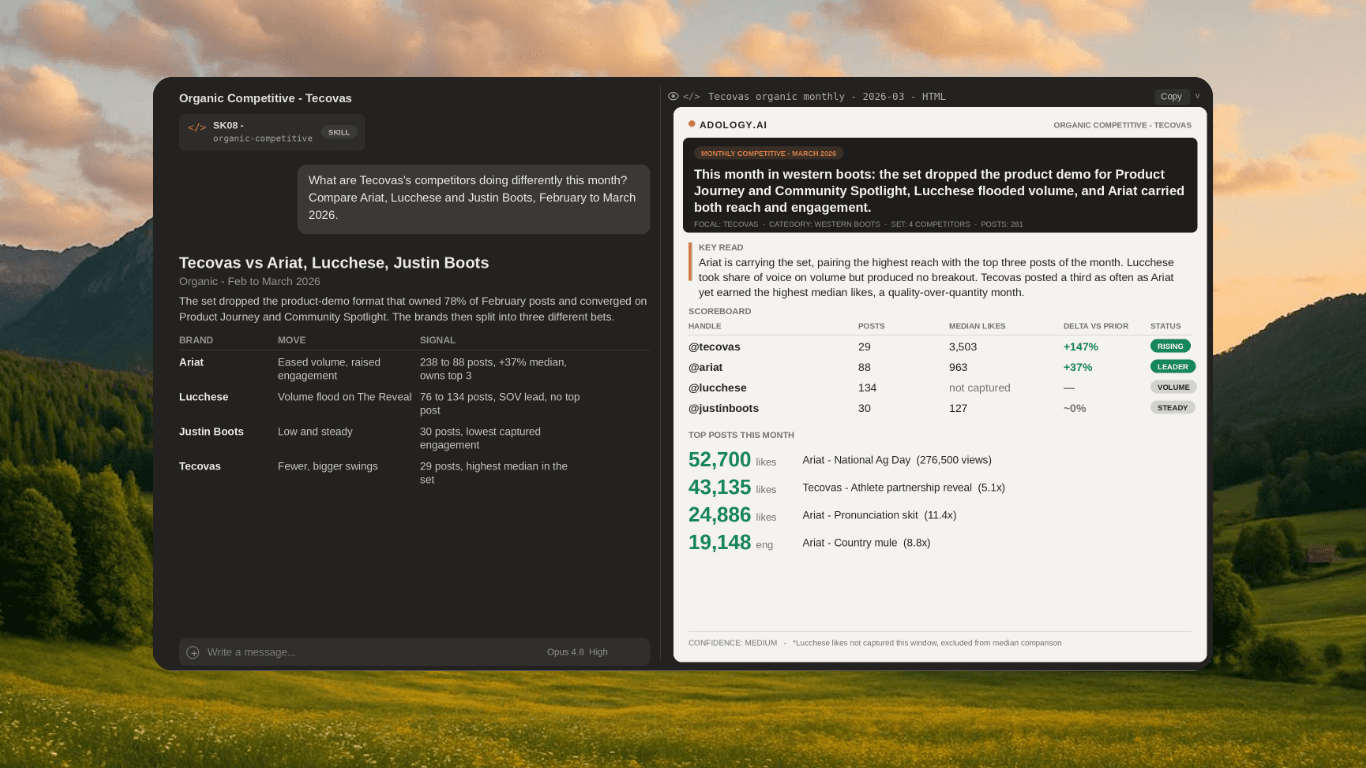Click the RISING status badge
The image size is (1366, 768).
(x=1170, y=346)
